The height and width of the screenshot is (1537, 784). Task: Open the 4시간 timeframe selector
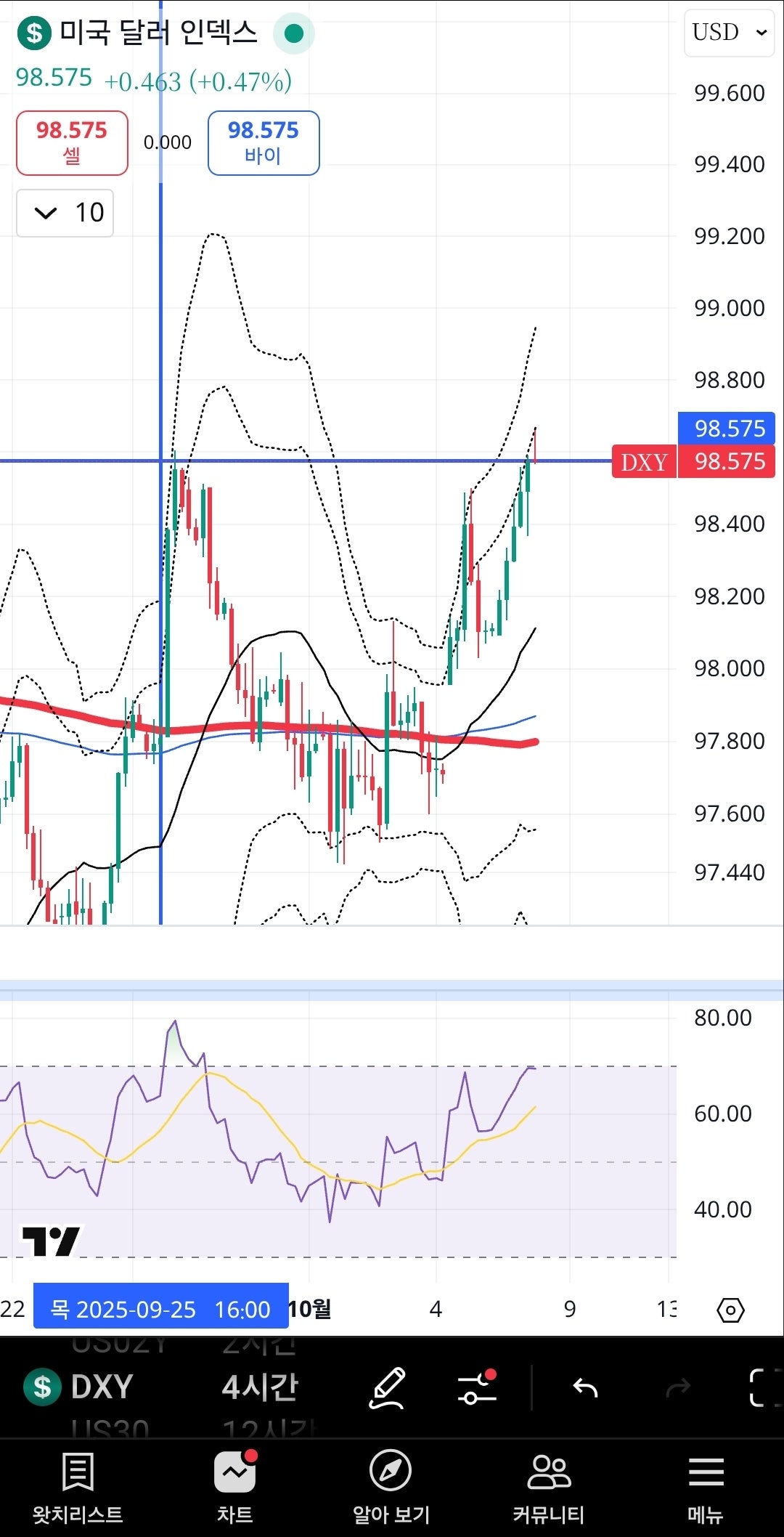[260, 1387]
